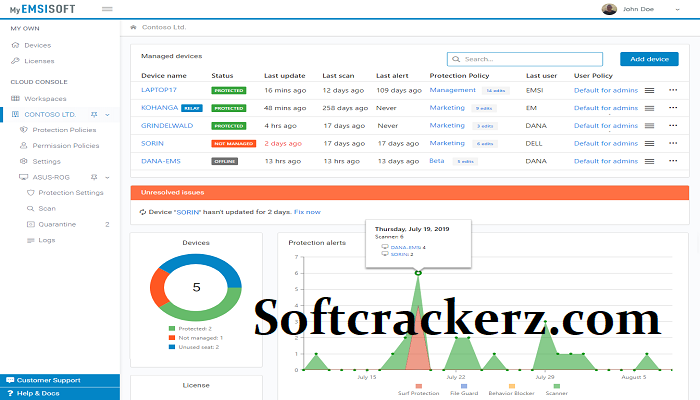Screen dimensions: 700x400
Task: Click the list icon in SORIN row
Action: pyautogui.click(x=650, y=143)
